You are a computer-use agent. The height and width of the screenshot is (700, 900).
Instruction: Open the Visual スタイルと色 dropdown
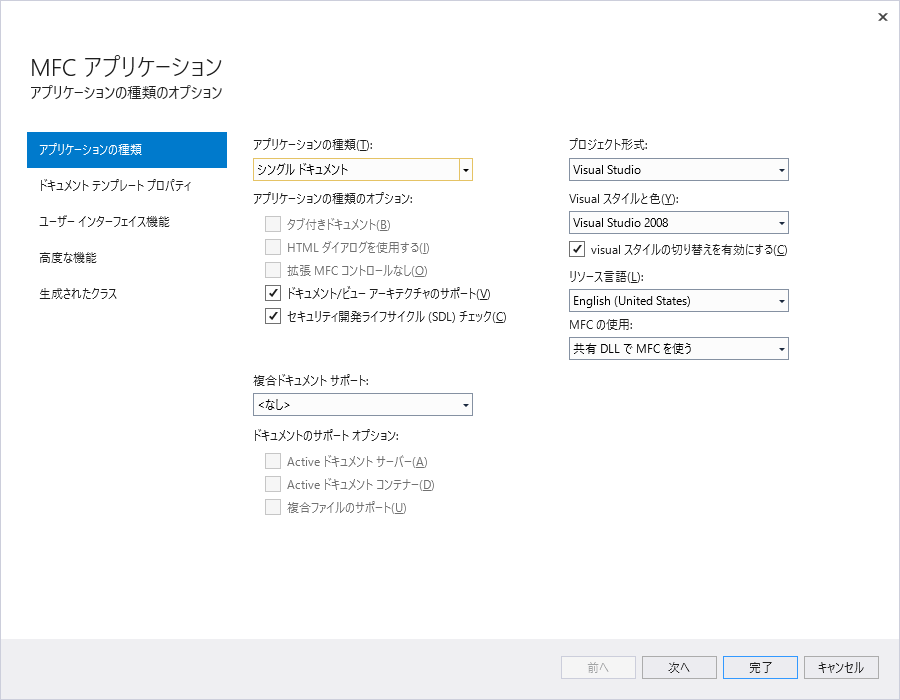(x=780, y=222)
